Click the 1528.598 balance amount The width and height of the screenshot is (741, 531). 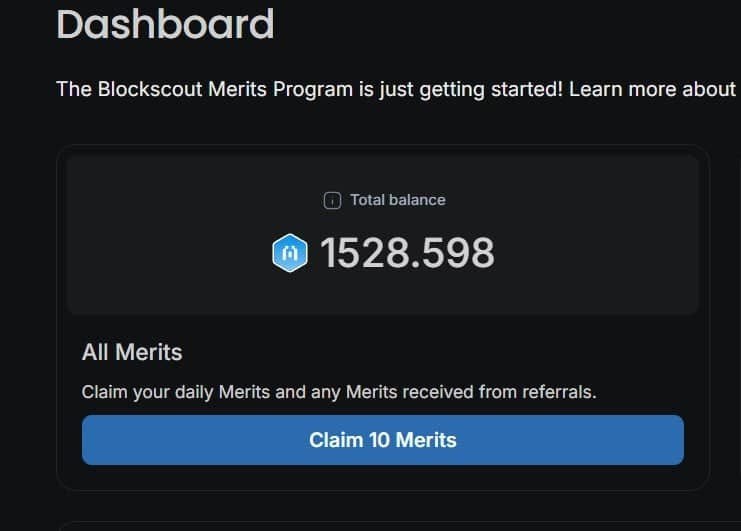(407, 253)
